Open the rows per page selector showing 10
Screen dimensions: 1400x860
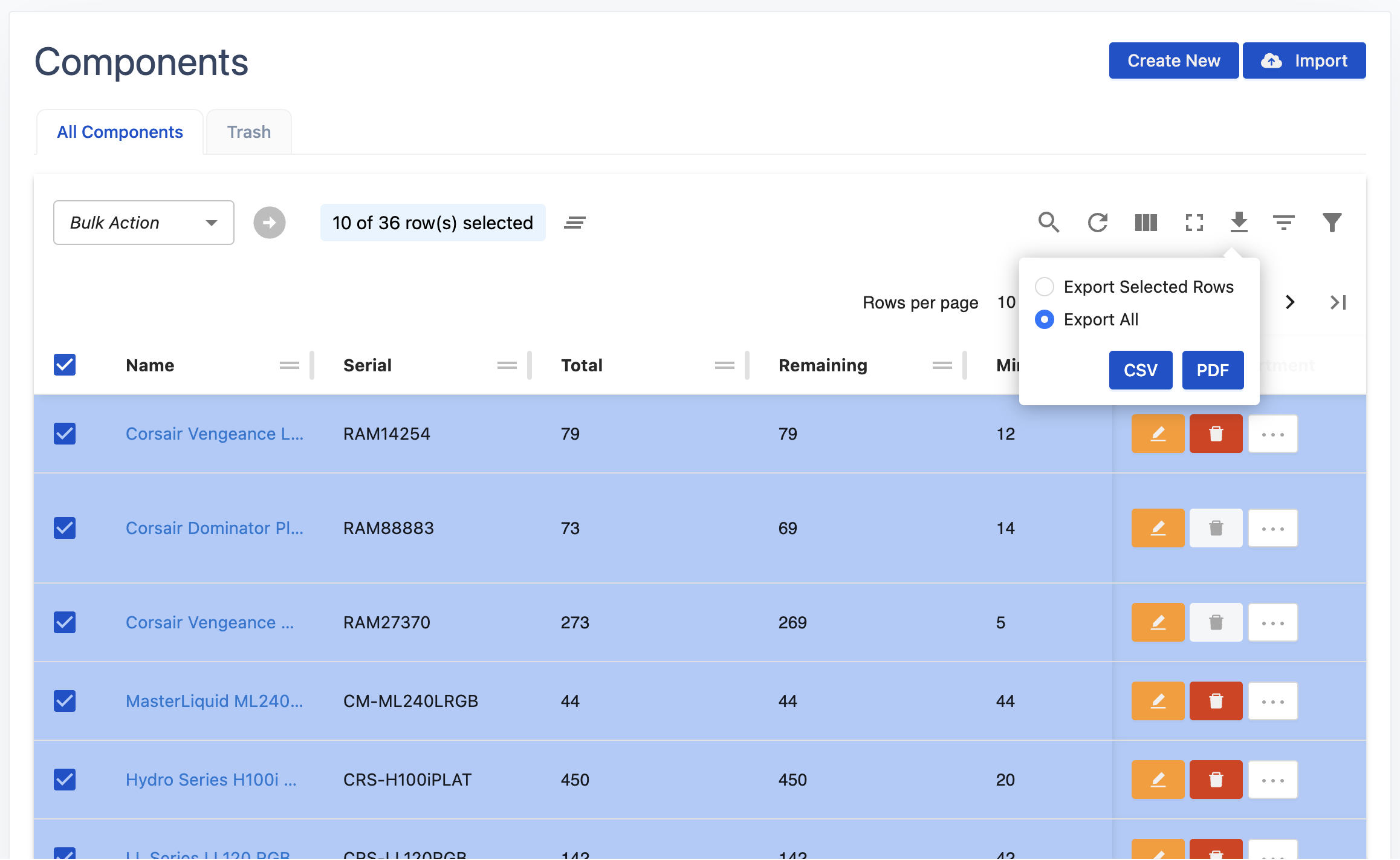(x=1007, y=302)
